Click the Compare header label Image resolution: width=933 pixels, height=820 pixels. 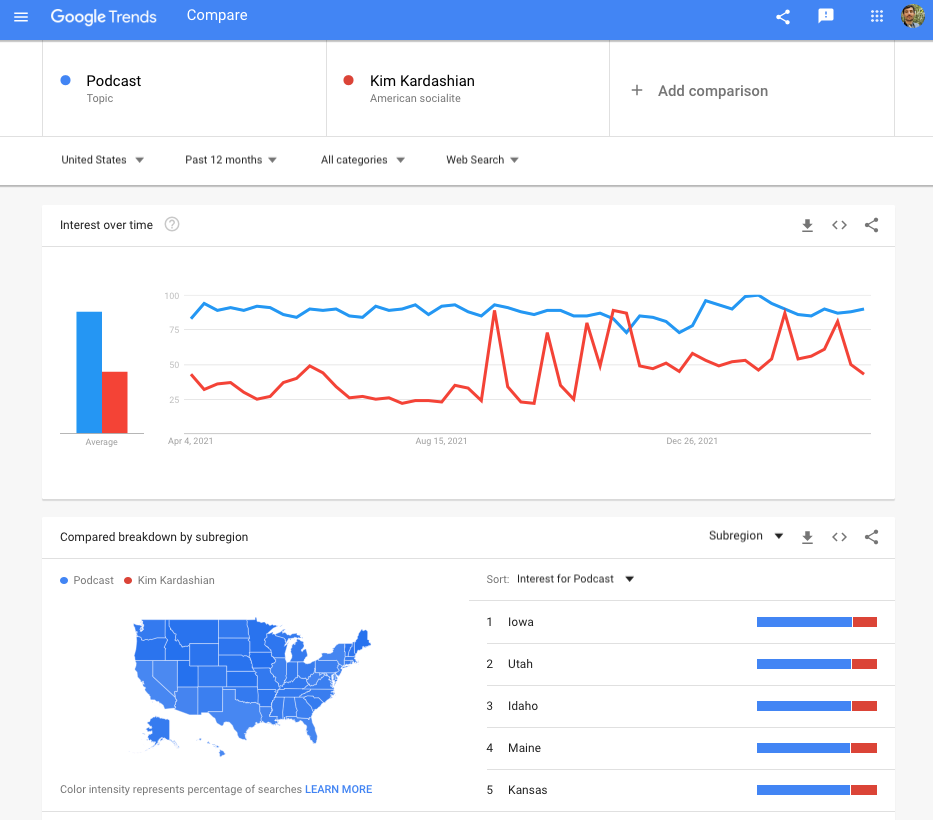coord(217,15)
